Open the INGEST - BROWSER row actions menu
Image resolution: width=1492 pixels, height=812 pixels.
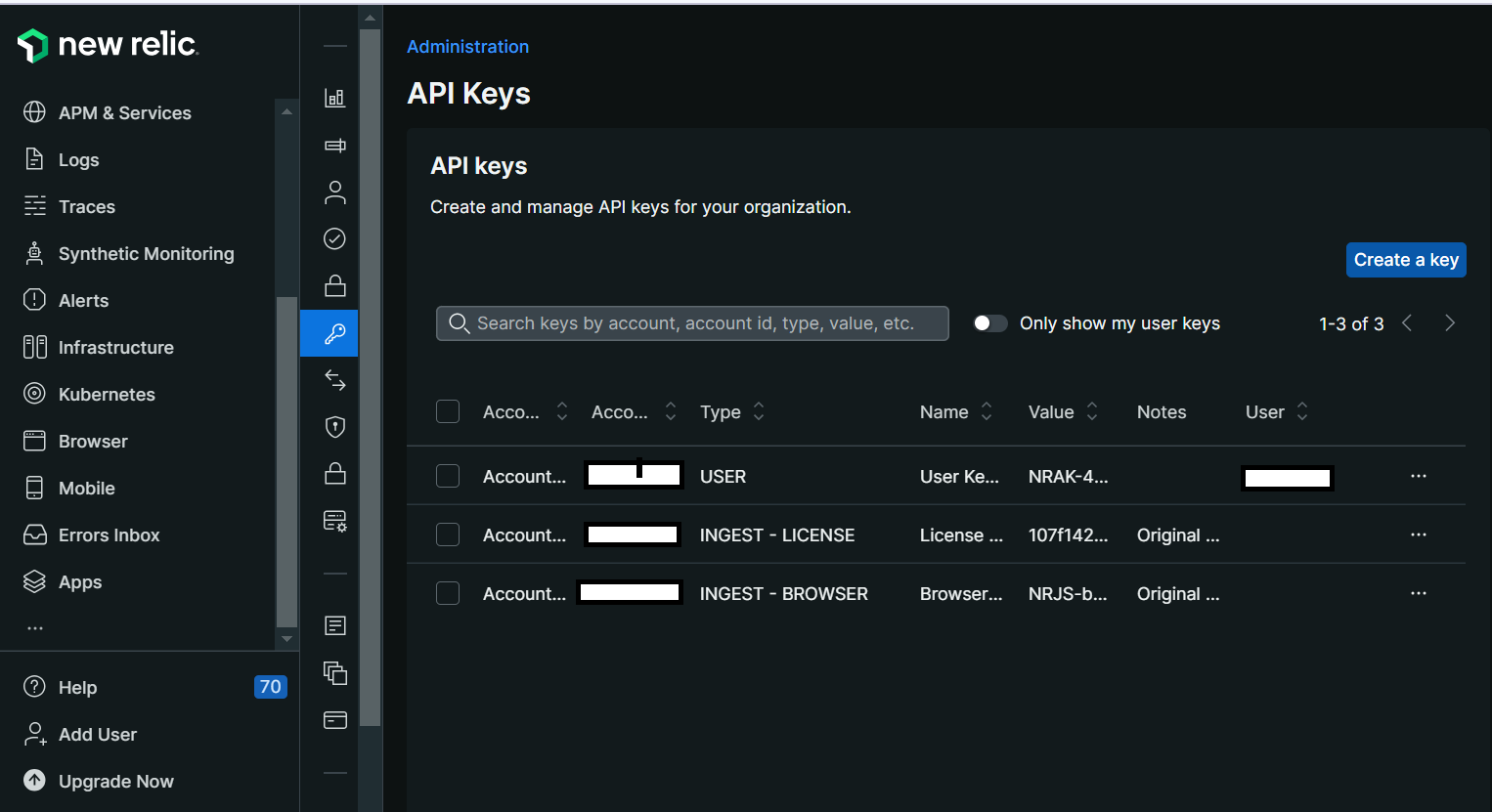tap(1419, 593)
